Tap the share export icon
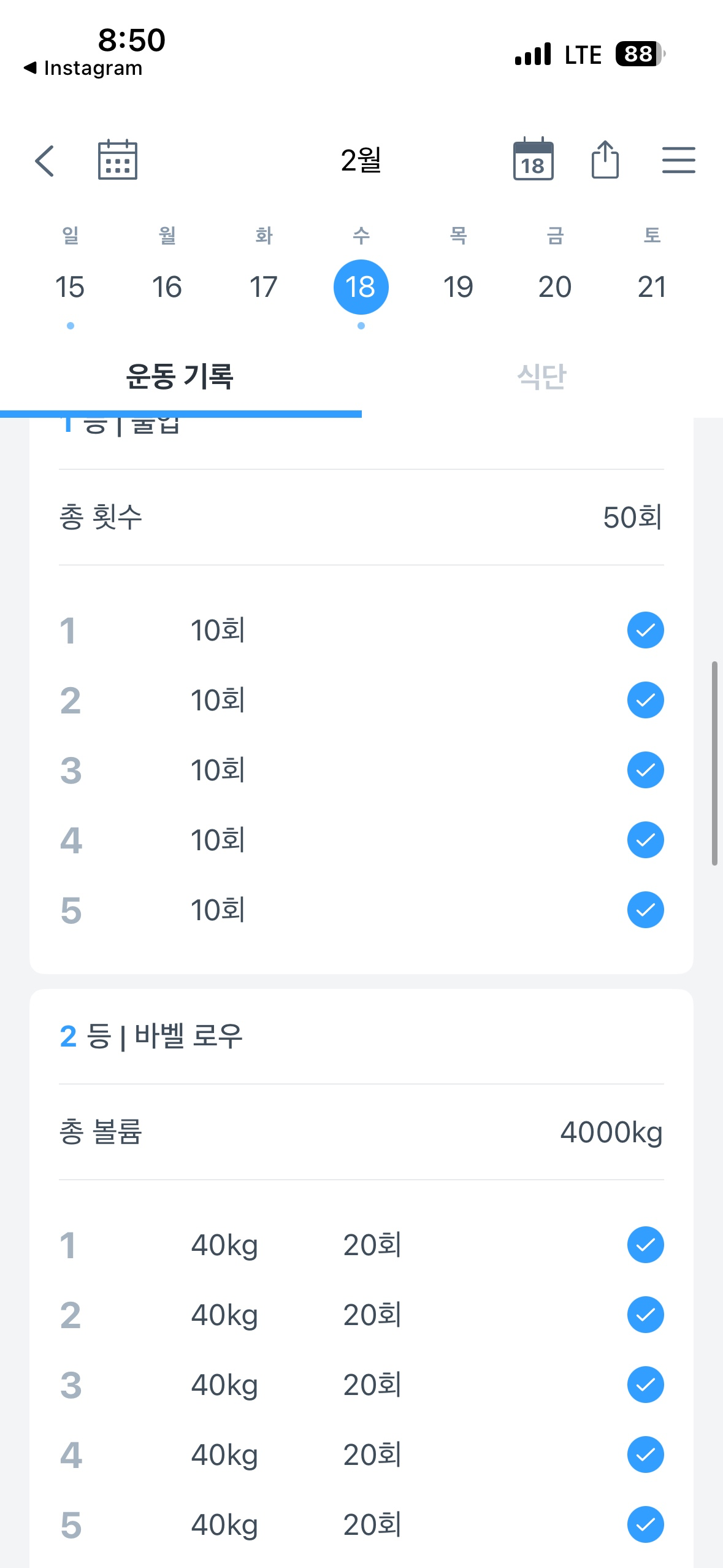The height and width of the screenshot is (1568, 723). point(605,159)
